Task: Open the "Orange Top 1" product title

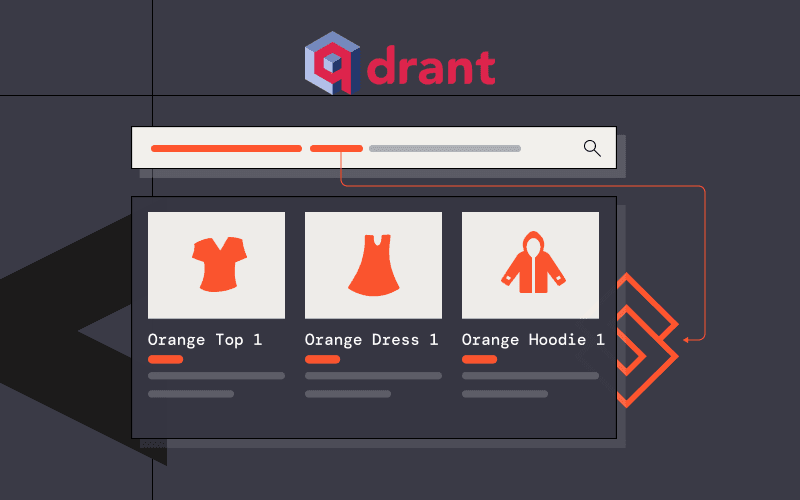Action: (204, 340)
